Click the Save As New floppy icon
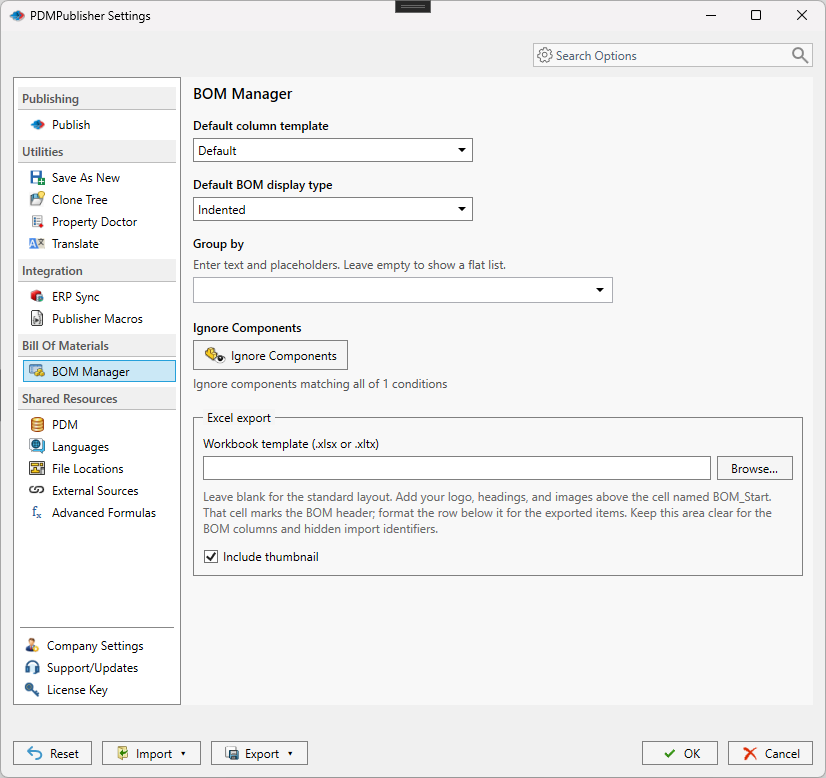Screen dimensions: 826x778 [x=37, y=178]
